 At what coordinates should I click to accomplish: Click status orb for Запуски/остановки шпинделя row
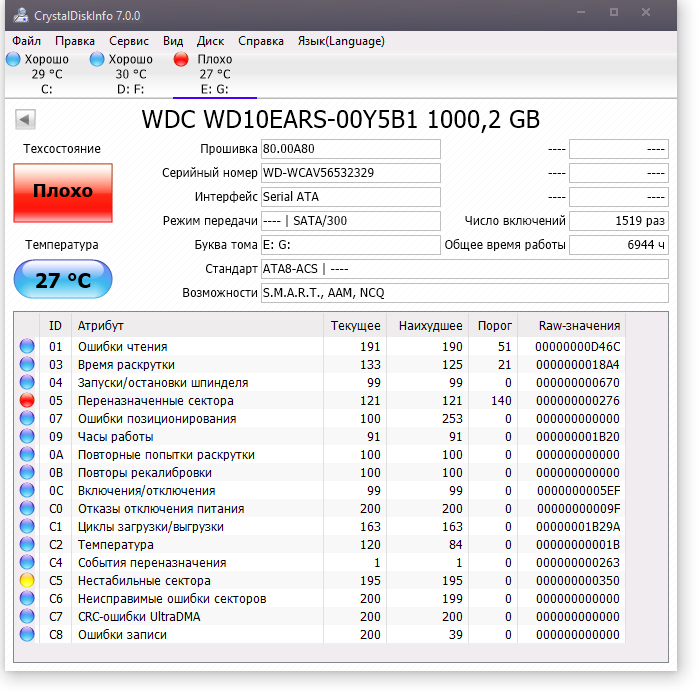click(x=27, y=382)
